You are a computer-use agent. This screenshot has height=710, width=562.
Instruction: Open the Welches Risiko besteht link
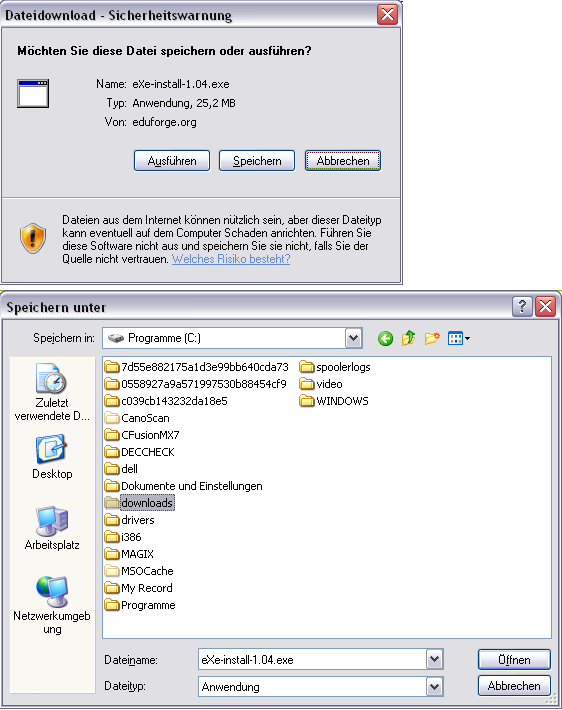click(231, 259)
